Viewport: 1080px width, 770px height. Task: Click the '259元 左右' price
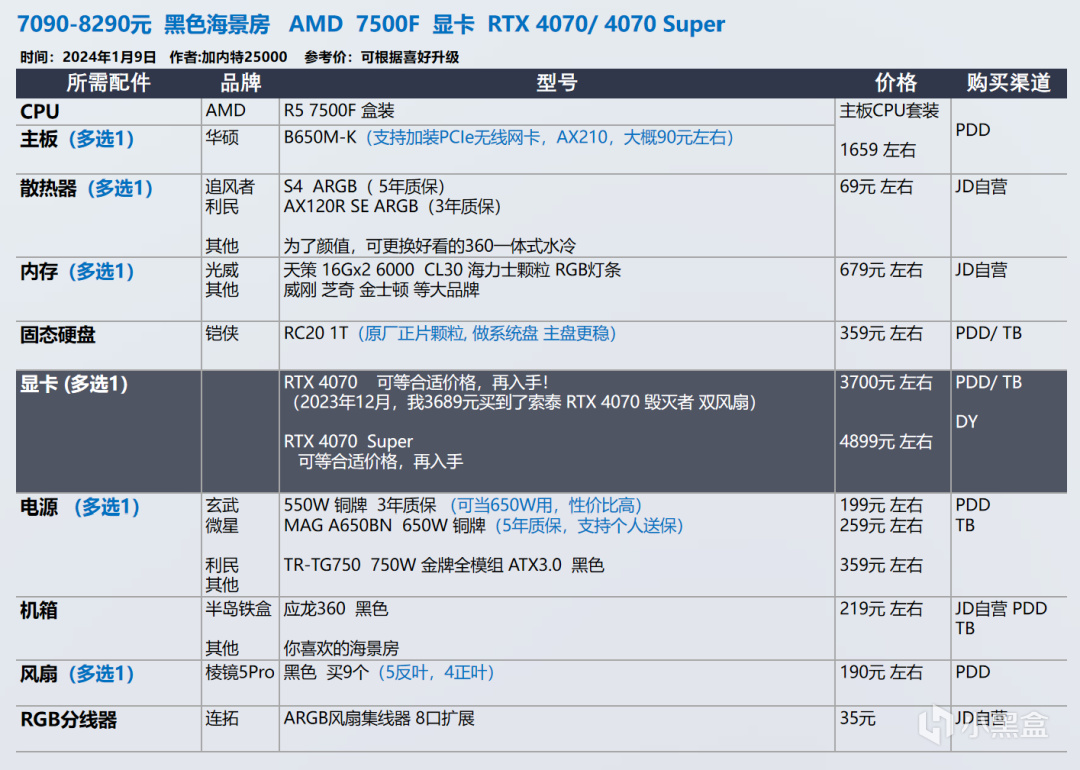point(881,526)
